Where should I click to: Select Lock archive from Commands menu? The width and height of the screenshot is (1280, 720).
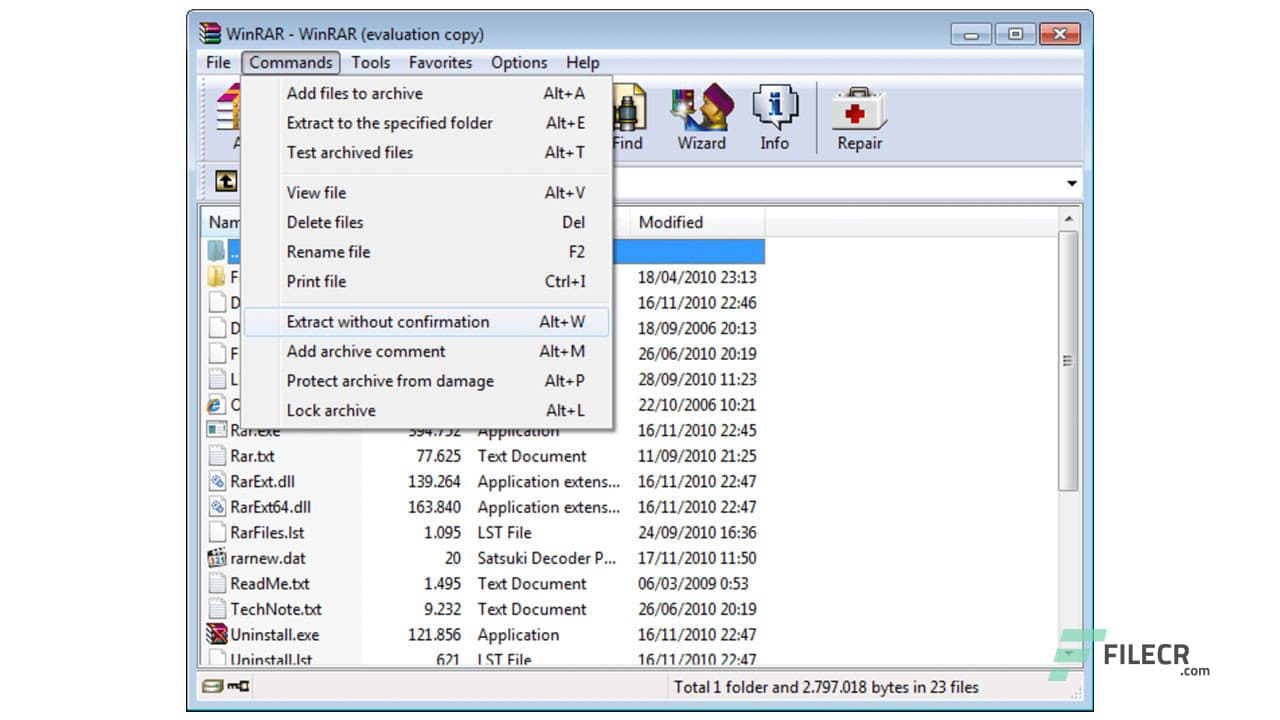click(331, 410)
